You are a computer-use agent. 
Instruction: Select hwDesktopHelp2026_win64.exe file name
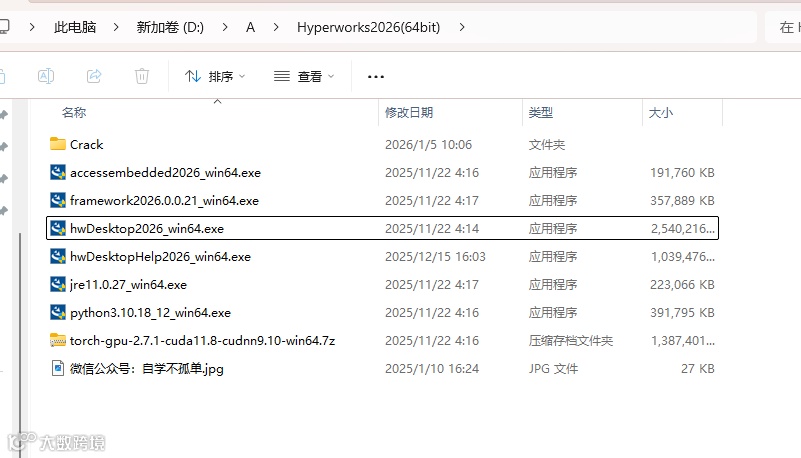(160, 257)
